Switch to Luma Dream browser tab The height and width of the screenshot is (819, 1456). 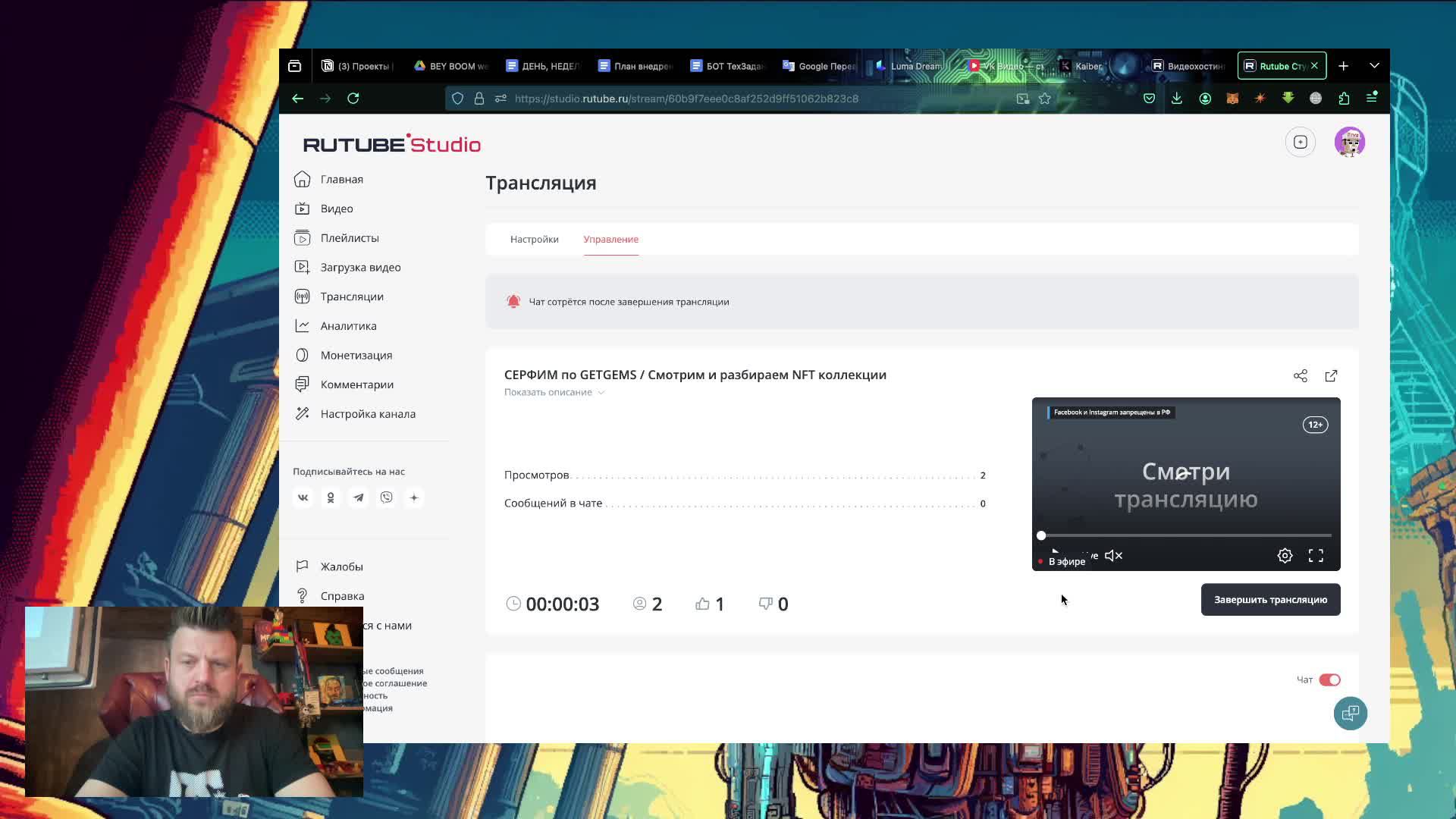(x=908, y=66)
